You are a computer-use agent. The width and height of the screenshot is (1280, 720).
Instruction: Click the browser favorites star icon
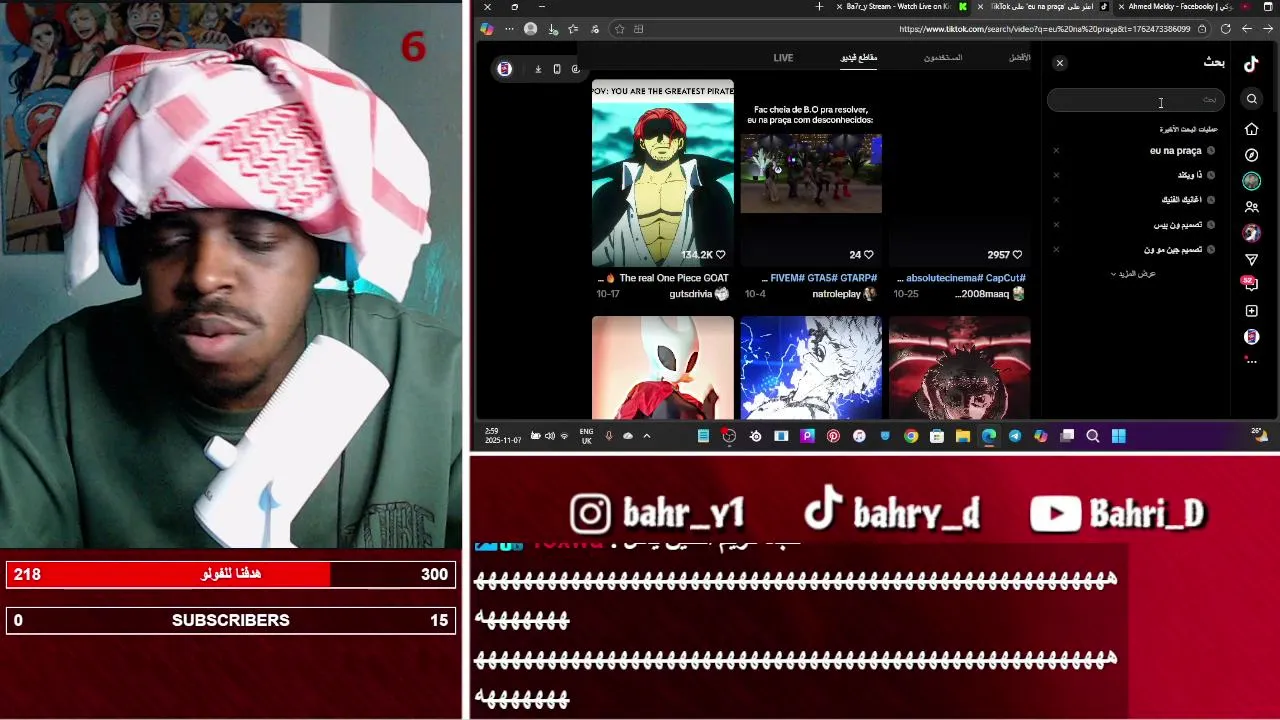619,29
